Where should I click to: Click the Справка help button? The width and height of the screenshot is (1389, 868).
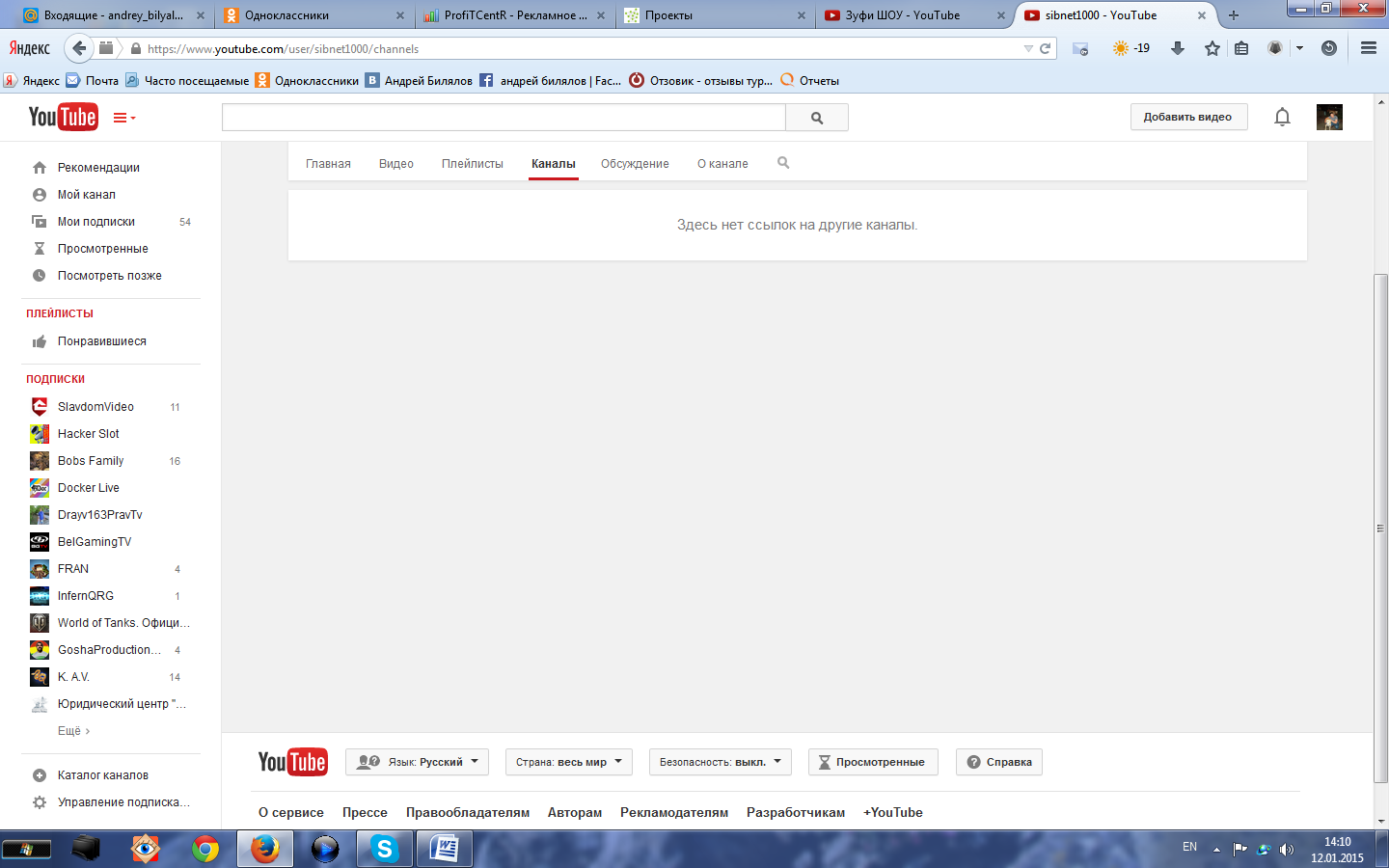(x=999, y=762)
